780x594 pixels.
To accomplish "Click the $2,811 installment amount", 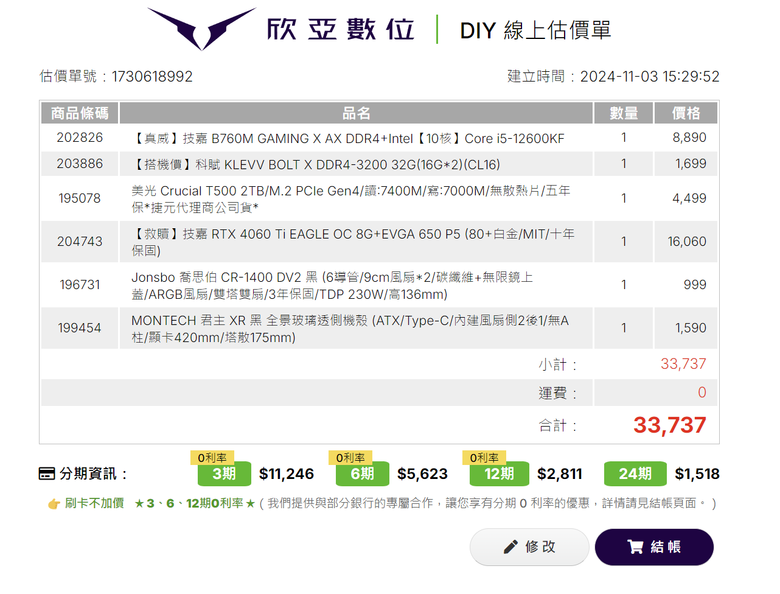I will tap(560, 474).
